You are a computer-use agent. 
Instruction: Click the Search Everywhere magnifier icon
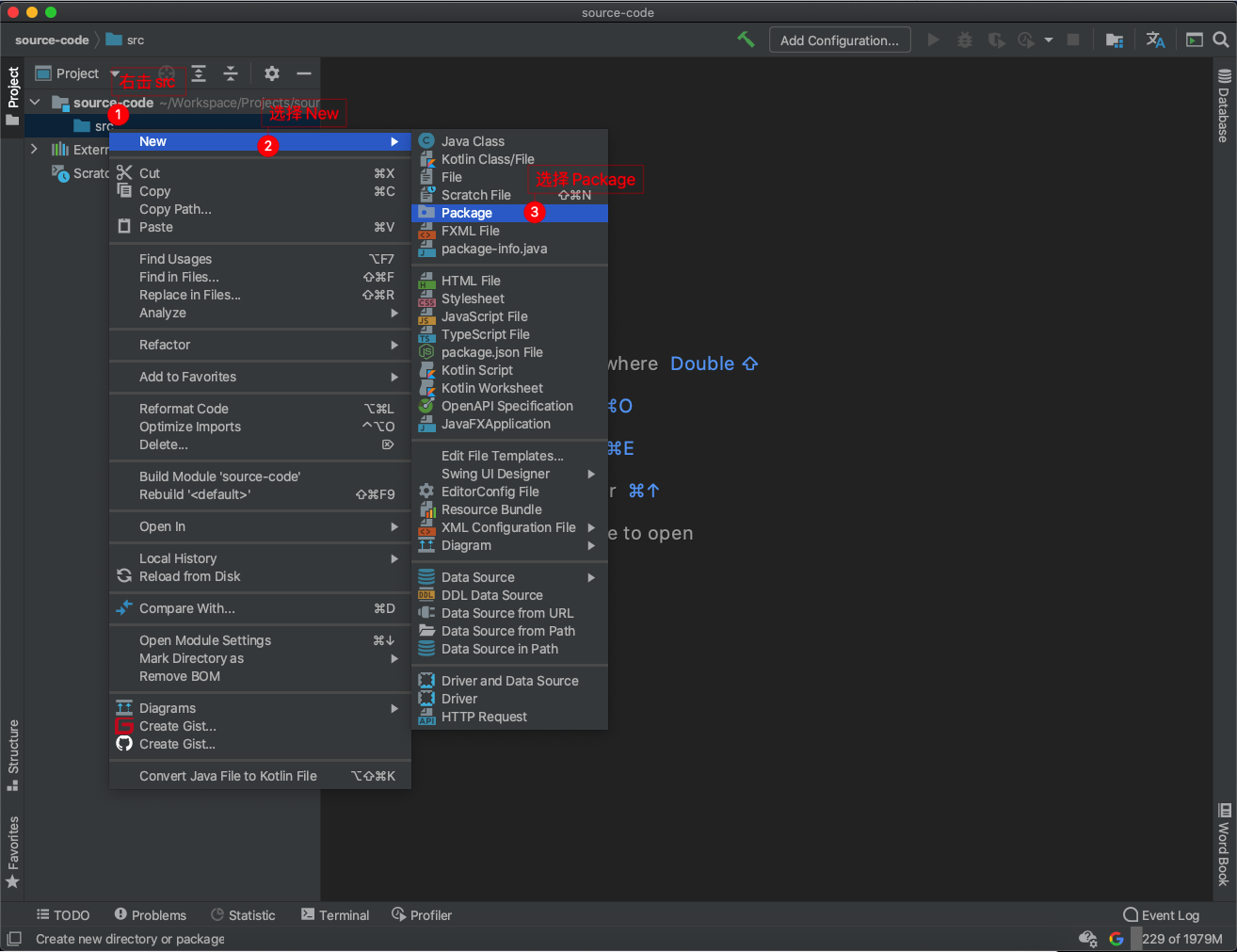[x=1221, y=40]
